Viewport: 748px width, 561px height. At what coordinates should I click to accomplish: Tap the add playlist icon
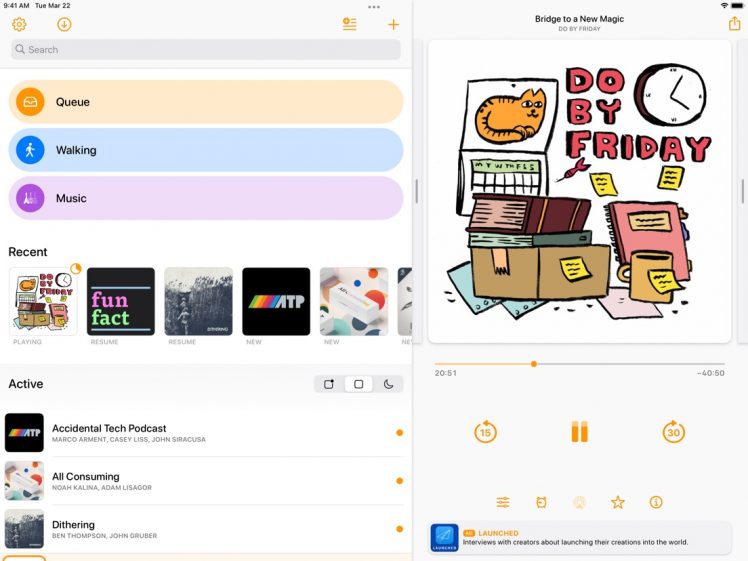point(349,25)
